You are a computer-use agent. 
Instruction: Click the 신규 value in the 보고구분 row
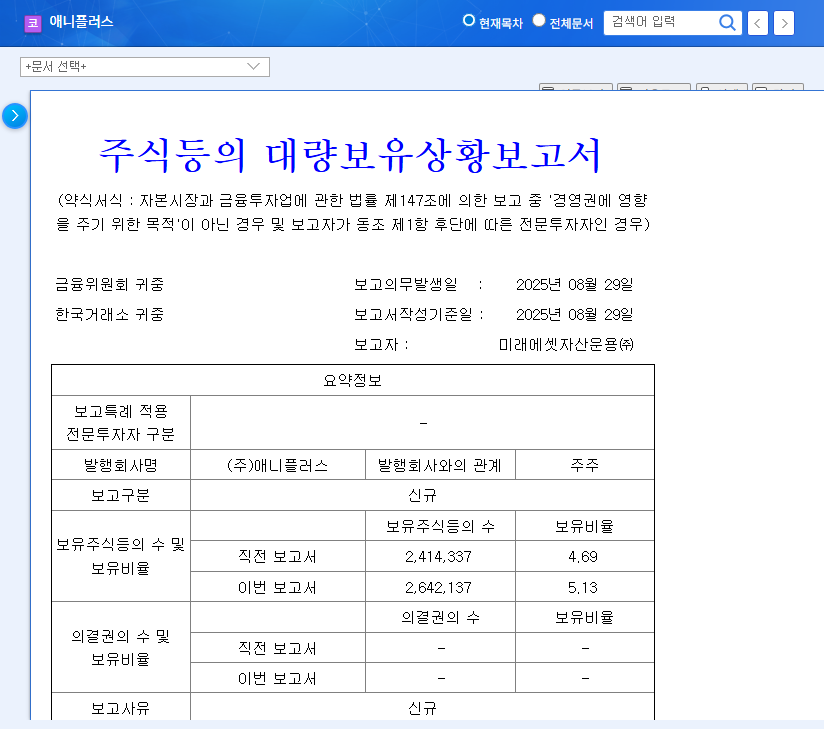point(423,495)
